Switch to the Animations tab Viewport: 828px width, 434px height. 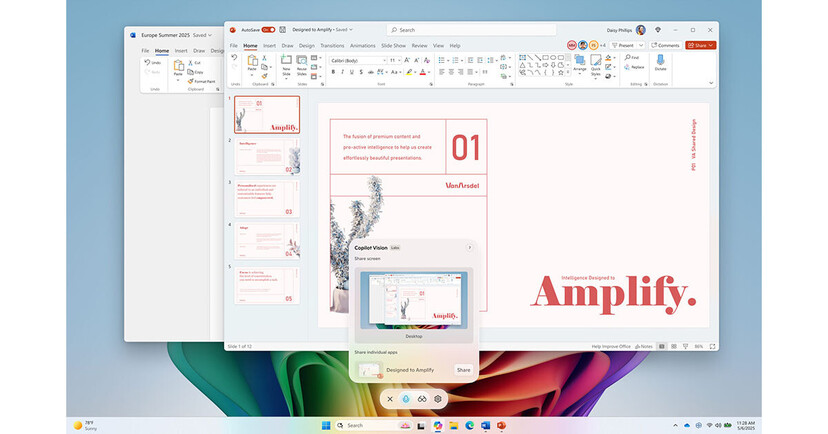[363, 46]
